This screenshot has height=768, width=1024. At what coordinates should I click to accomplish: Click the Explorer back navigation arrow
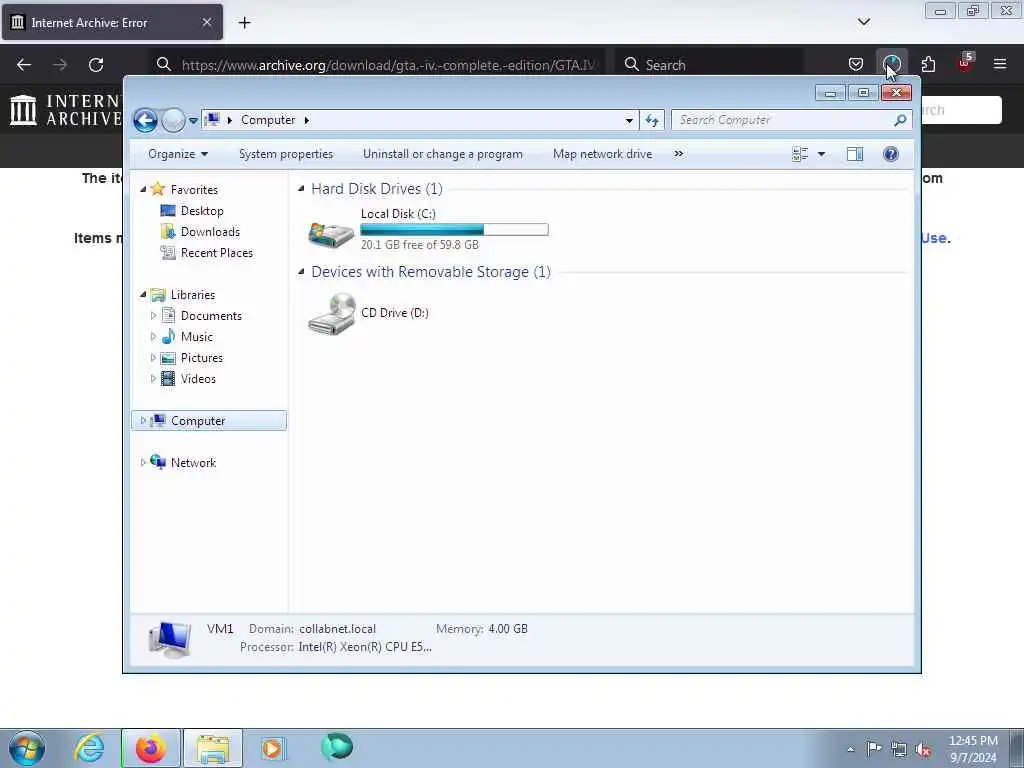(145, 120)
